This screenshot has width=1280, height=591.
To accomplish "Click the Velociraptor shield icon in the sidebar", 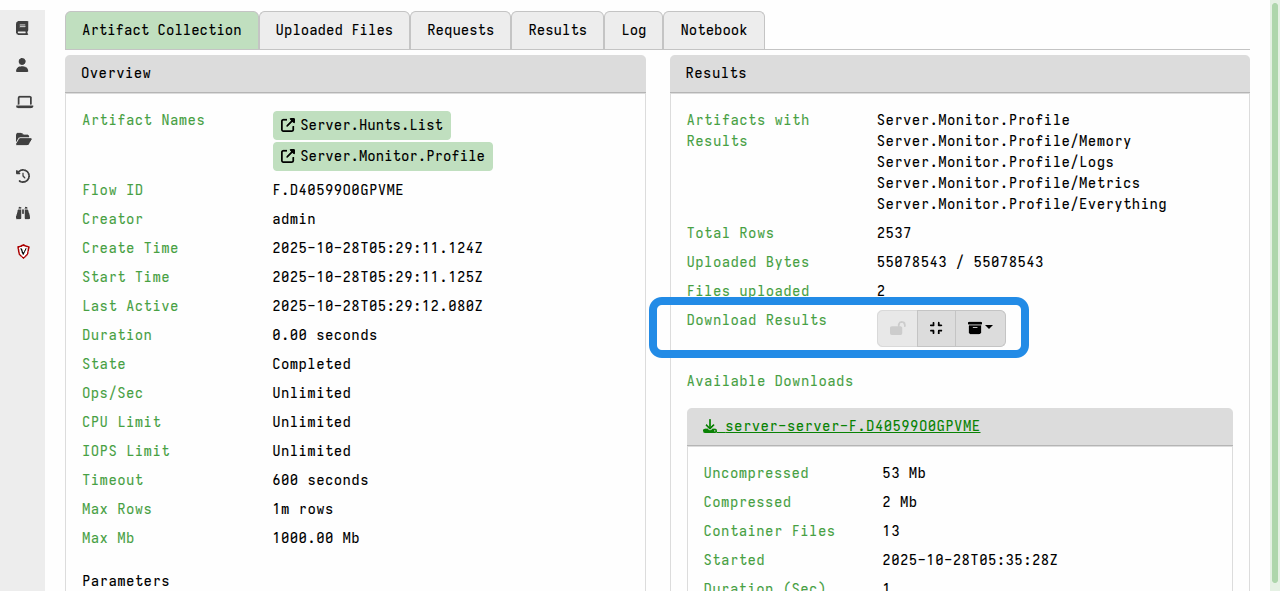I will pos(22,251).
